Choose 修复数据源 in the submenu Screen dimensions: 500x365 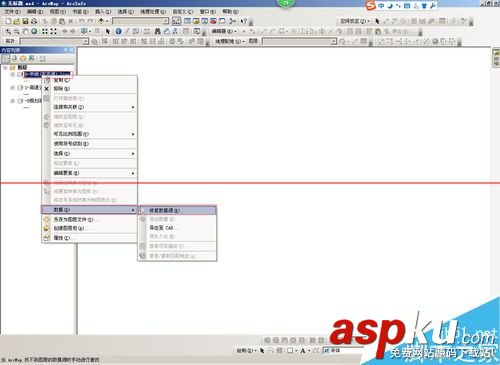point(177,211)
